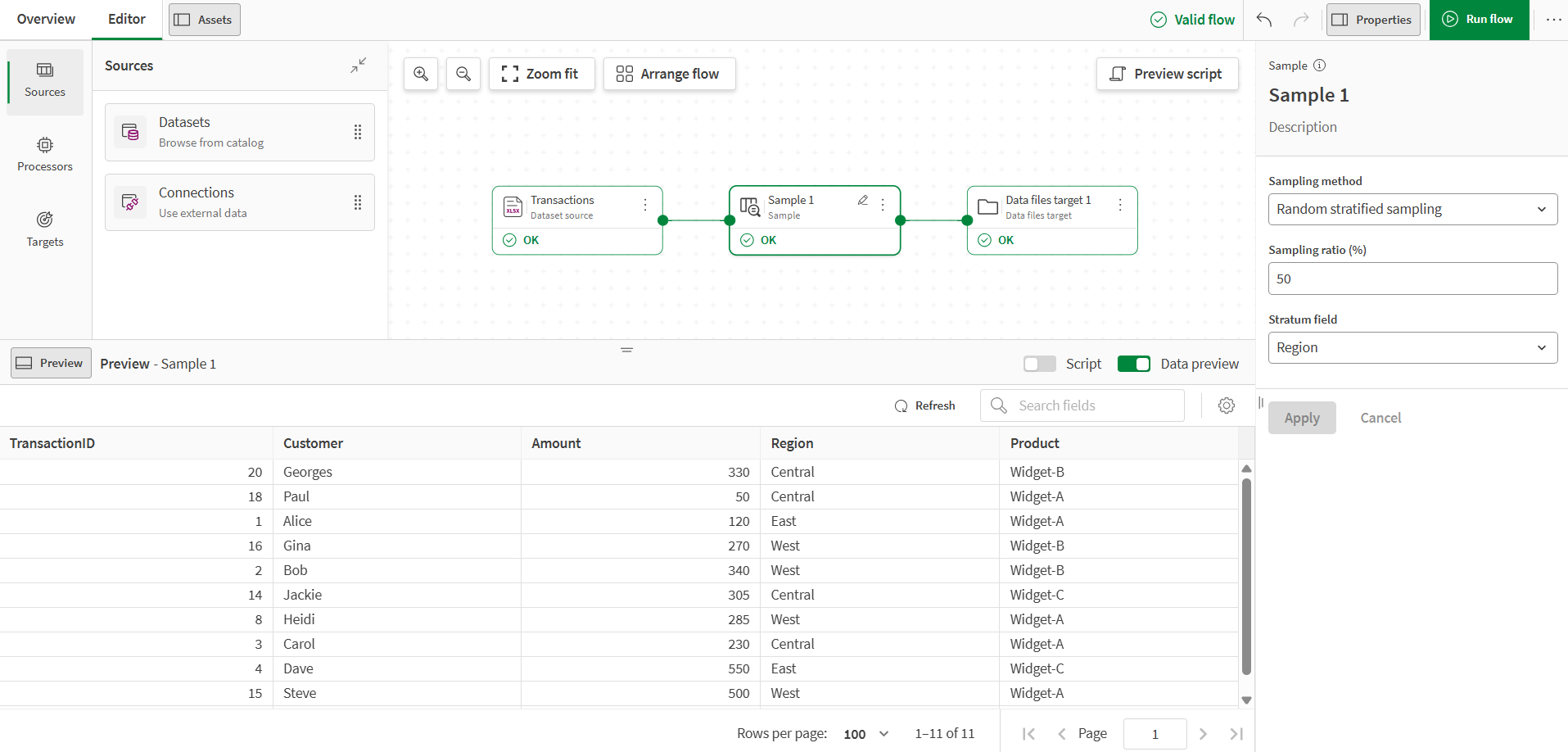
Task: Open the Sampling method dropdown
Action: point(1412,209)
